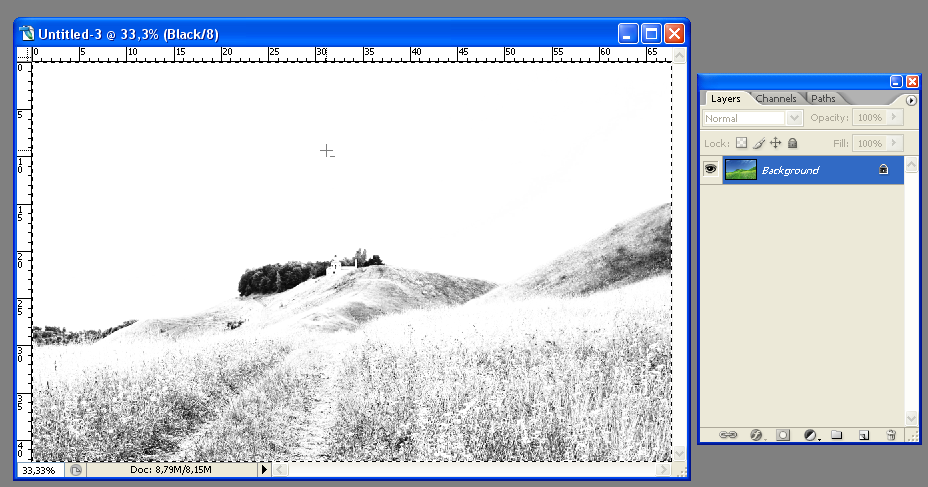This screenshot has width=928, height=487.
Task: Click the ruler origin corner box
Action: 24,54
